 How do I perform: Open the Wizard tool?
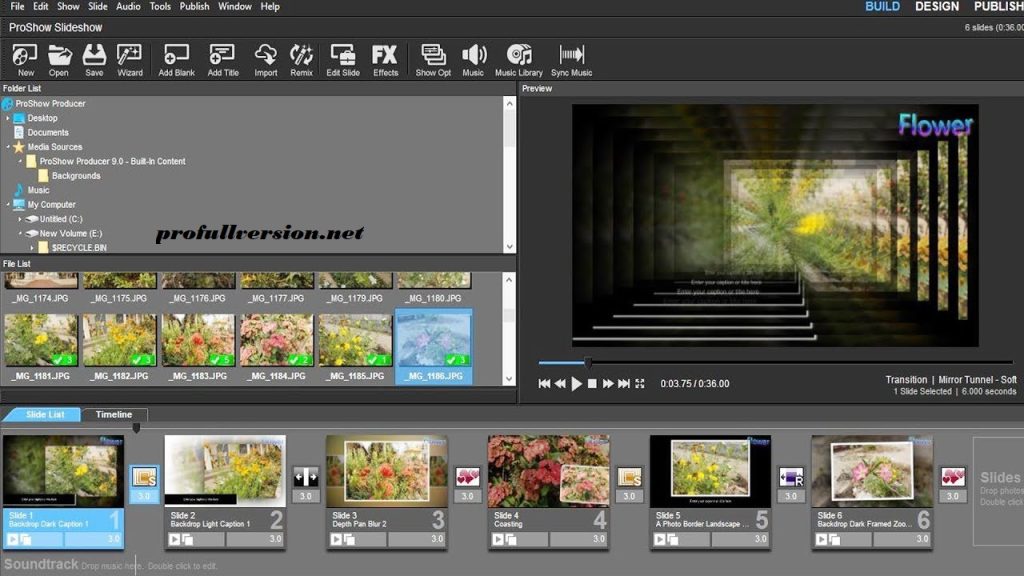pos(130,57)
